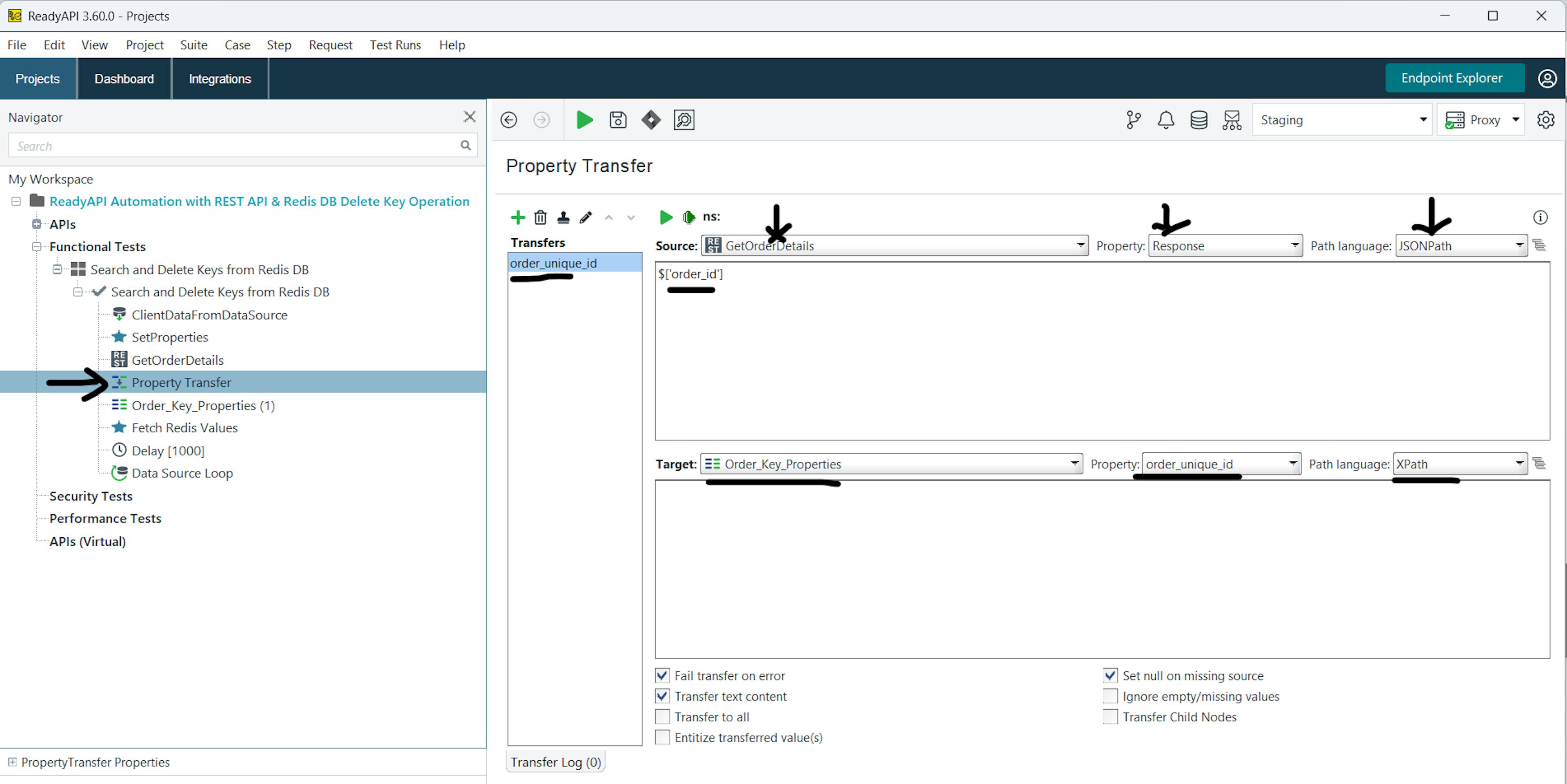Open the Transfer Log panel
This screenshot has height=784, width=1567.
tap(555, 762)
